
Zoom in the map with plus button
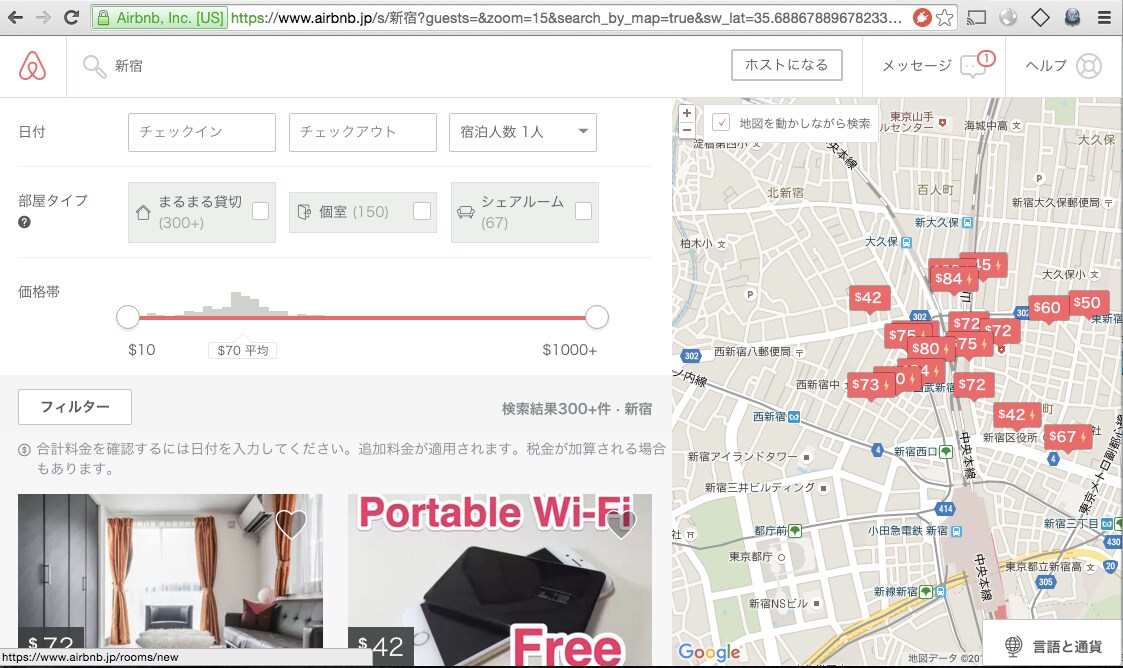686,113
